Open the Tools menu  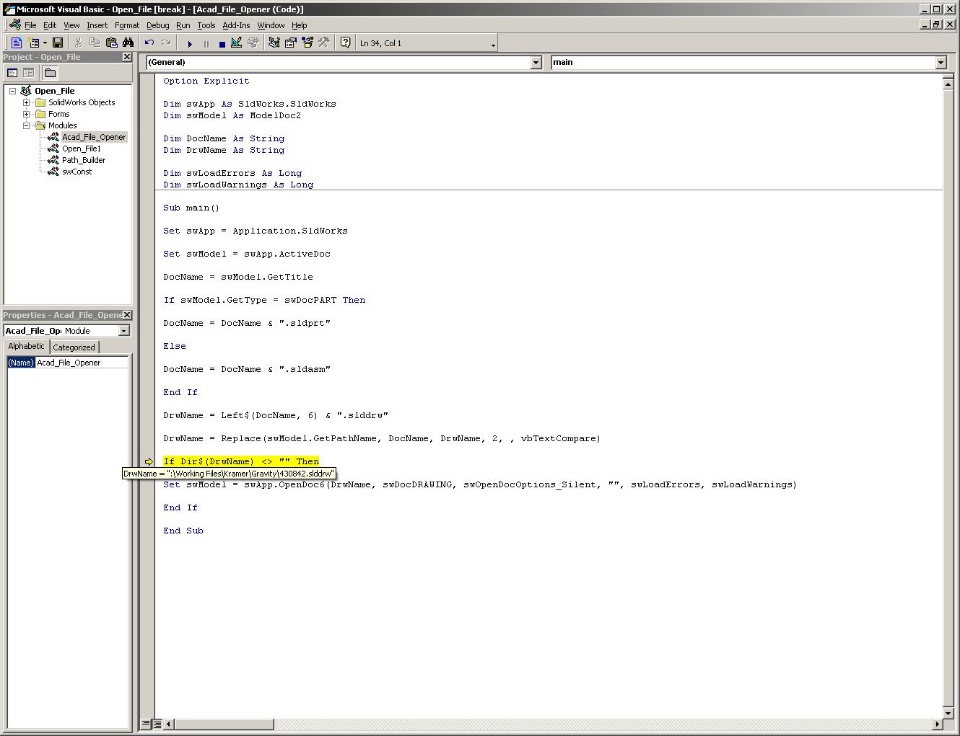(x=206, y=25)
